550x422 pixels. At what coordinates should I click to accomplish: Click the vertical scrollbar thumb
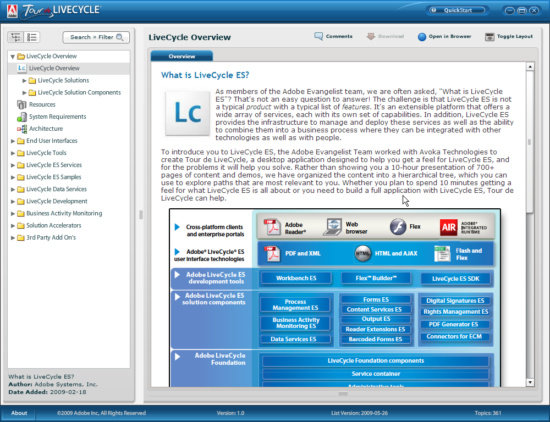pos(530,142)
